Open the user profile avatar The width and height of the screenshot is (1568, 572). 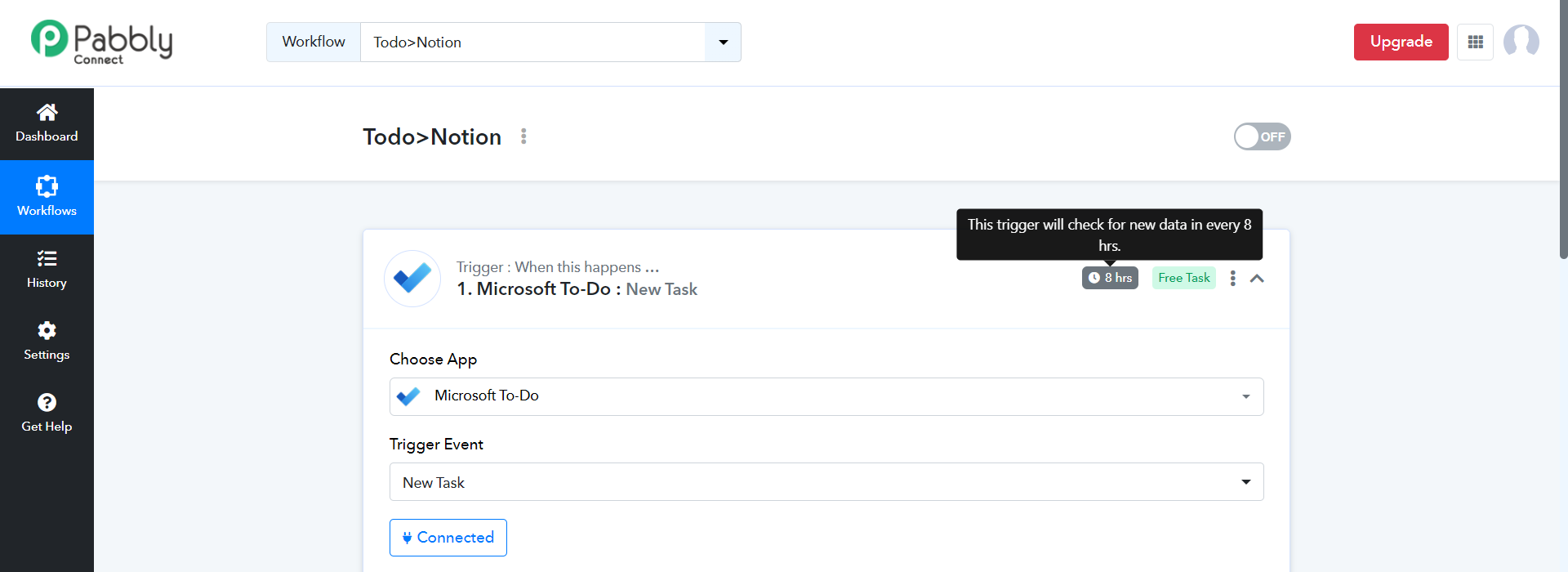point(1521,41)
